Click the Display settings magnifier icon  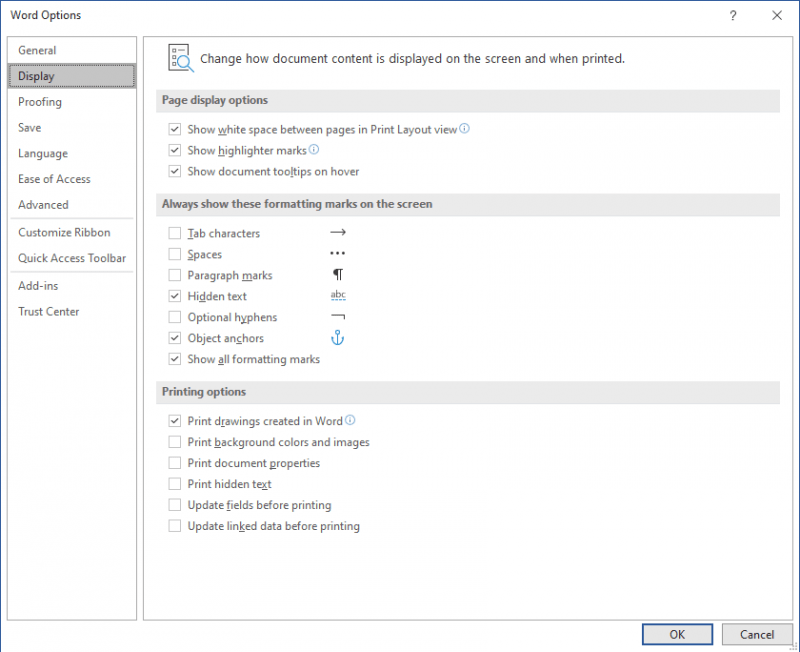pyautogui.click(x=180, y=58)
